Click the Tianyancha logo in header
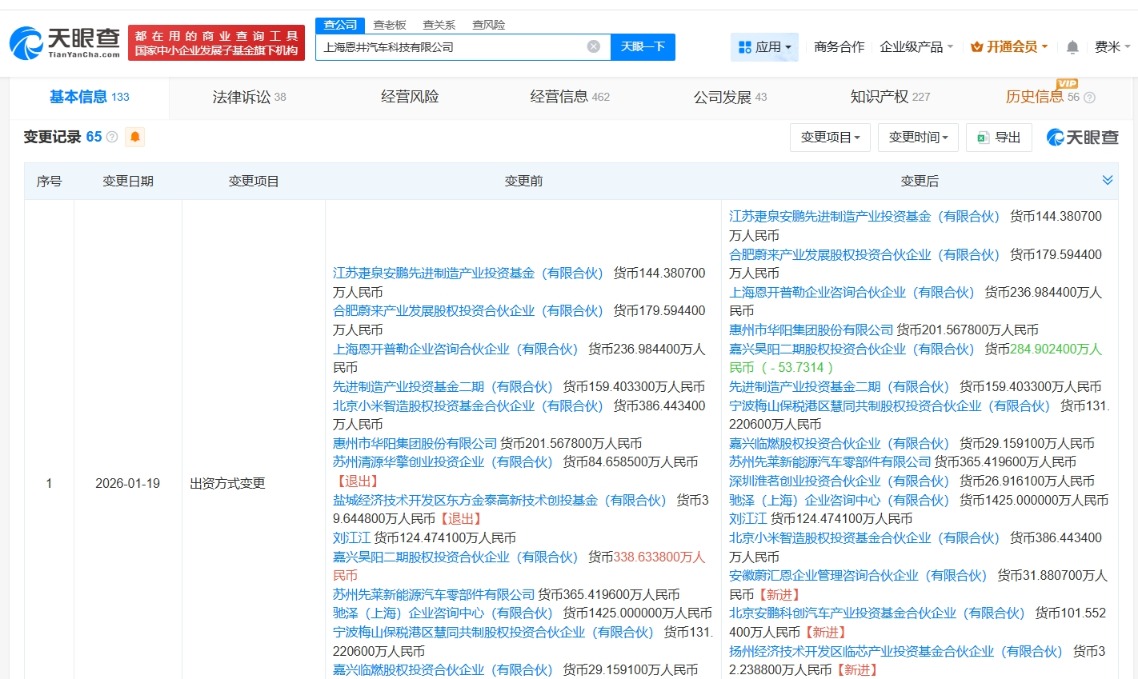The image size is (1138, 679). click(65, 42)
